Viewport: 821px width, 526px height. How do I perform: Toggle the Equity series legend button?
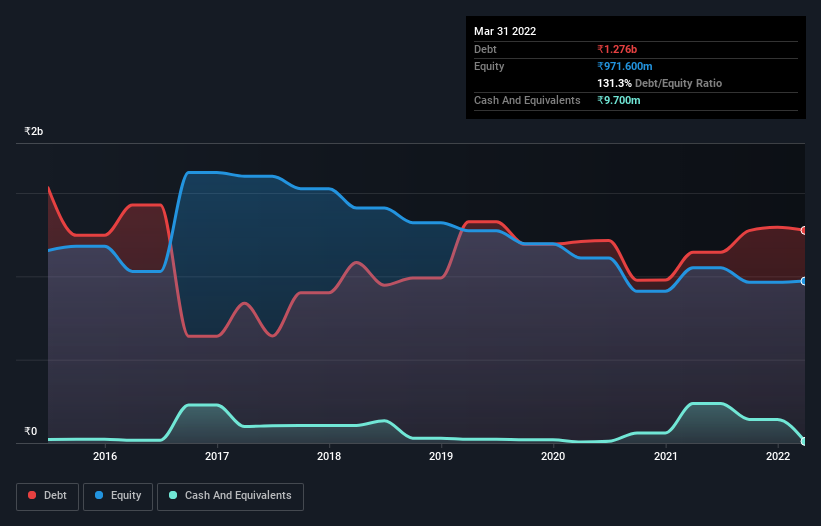118,496
